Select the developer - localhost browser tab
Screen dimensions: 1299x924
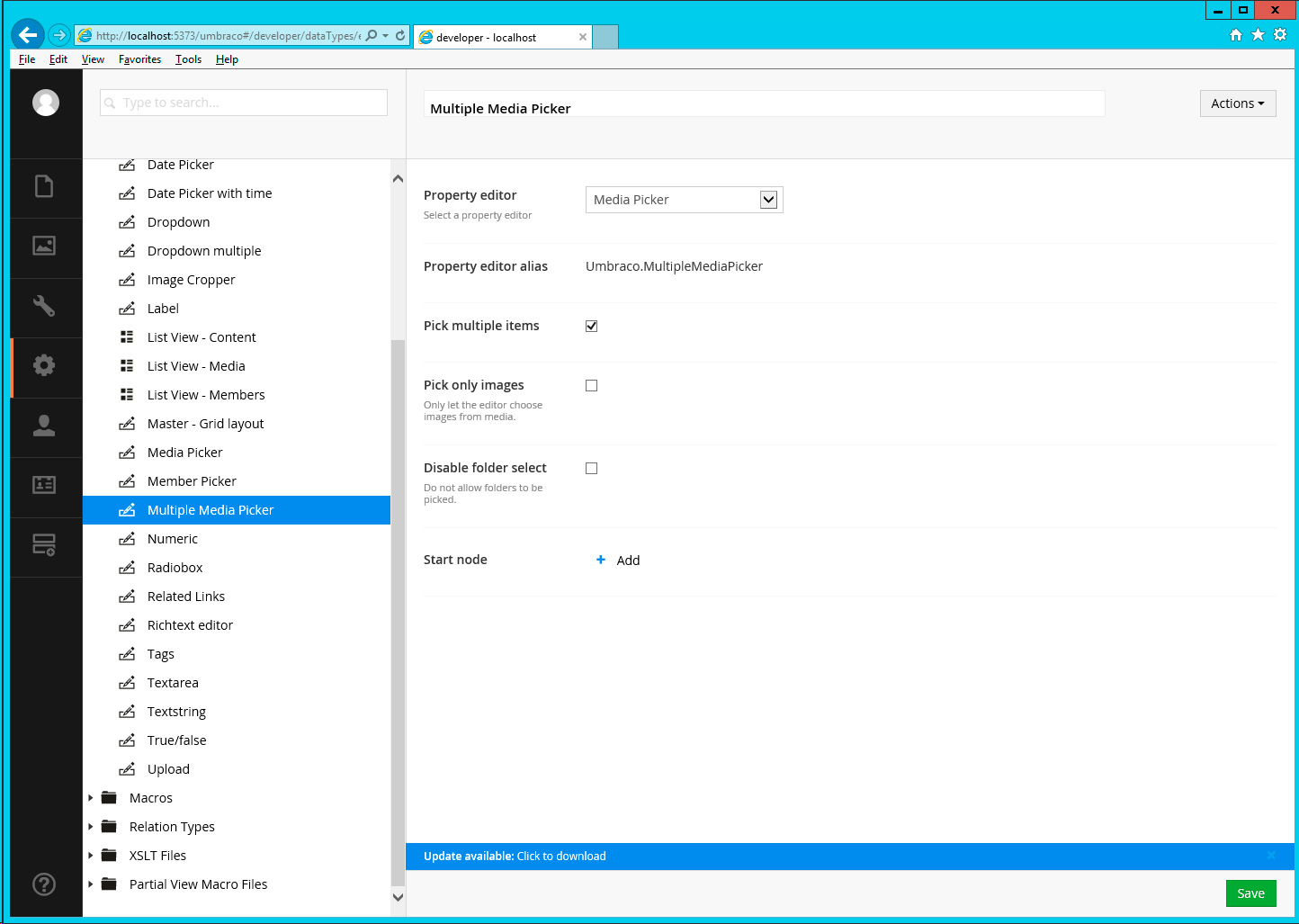(503, 37)
